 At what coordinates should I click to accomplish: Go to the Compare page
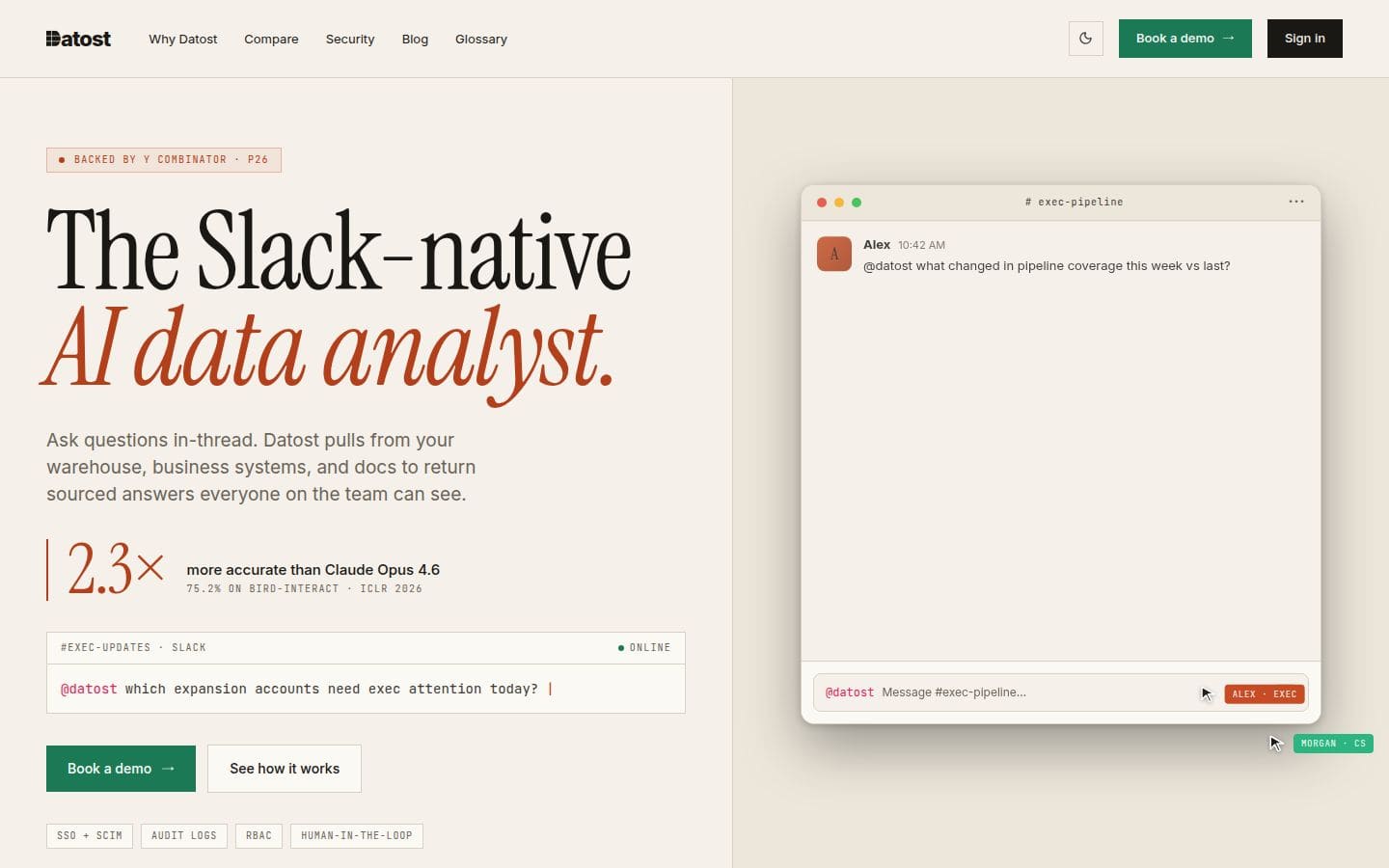click(x=271, y=40)
